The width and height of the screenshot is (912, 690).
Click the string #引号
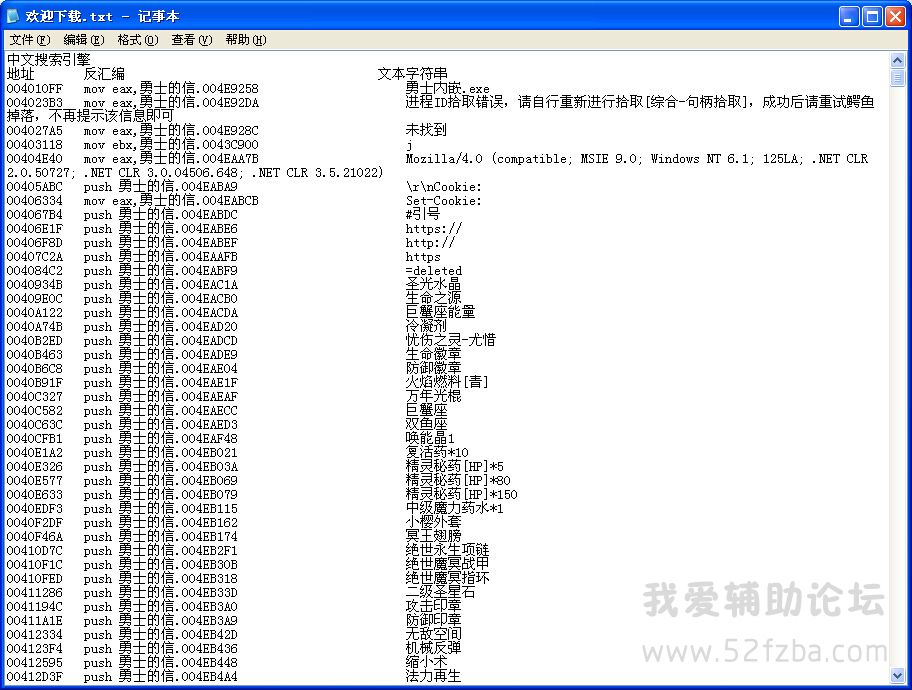[423, 214]
